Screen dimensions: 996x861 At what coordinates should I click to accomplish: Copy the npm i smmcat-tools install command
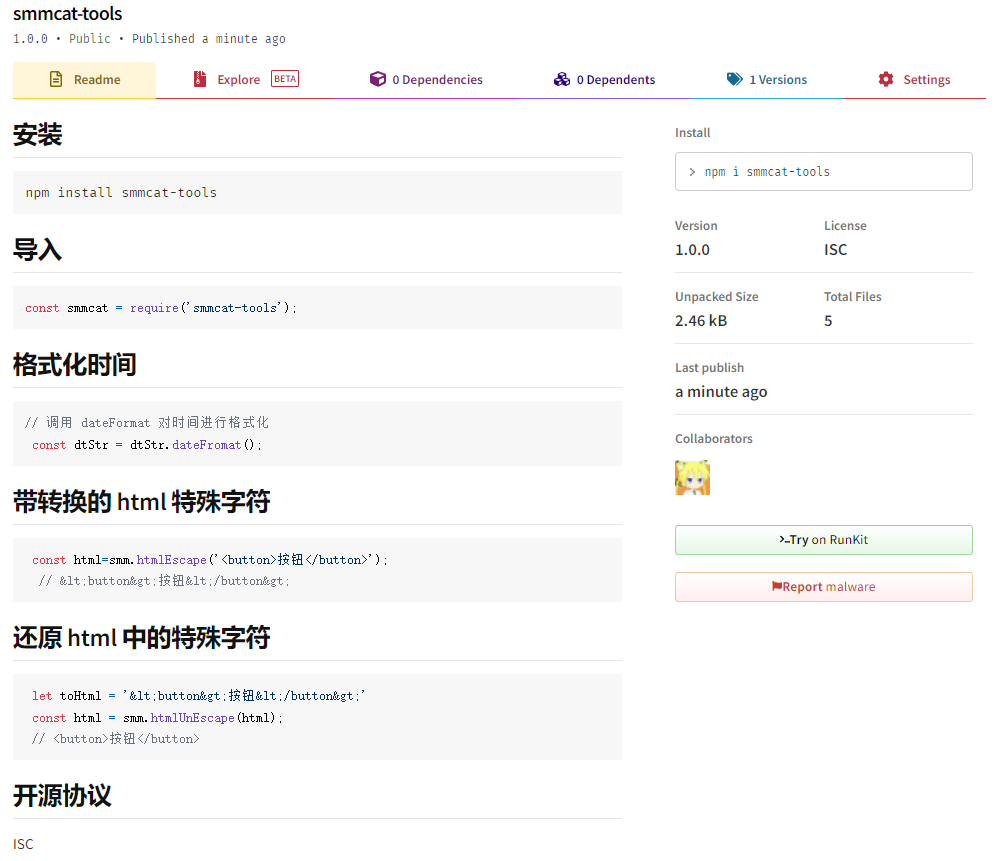[x=823, y=172]
